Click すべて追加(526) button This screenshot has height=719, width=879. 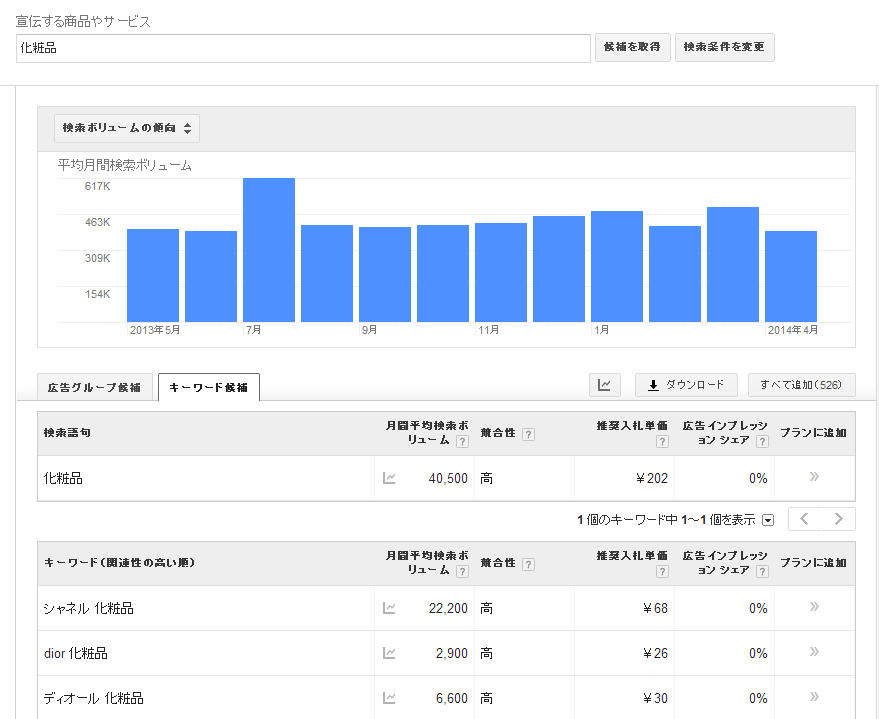point(802,385)
